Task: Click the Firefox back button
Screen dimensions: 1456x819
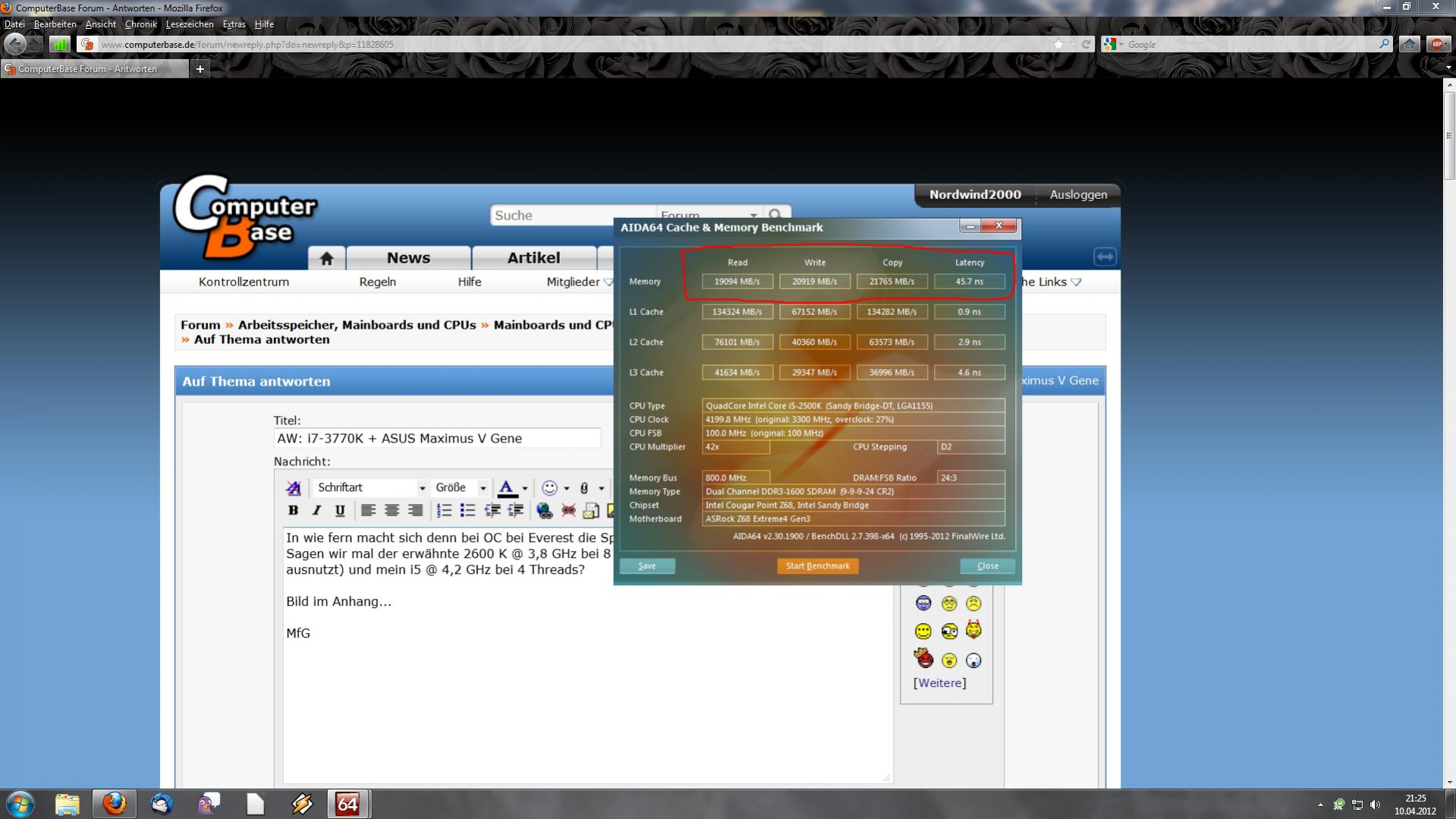Action: (x=15, y=44)
